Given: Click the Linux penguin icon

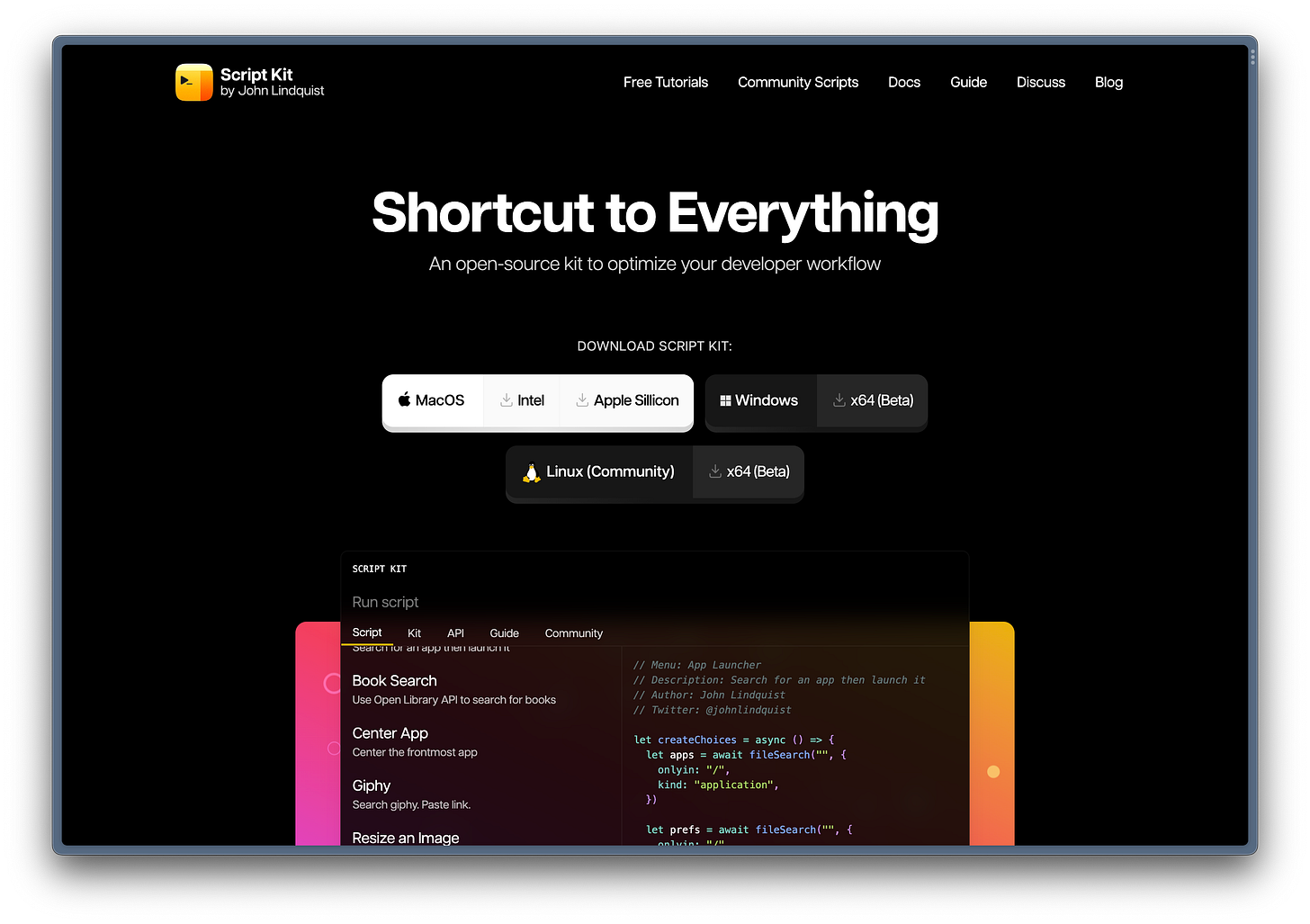Looking at the screenshot, I should click(532, 472).
